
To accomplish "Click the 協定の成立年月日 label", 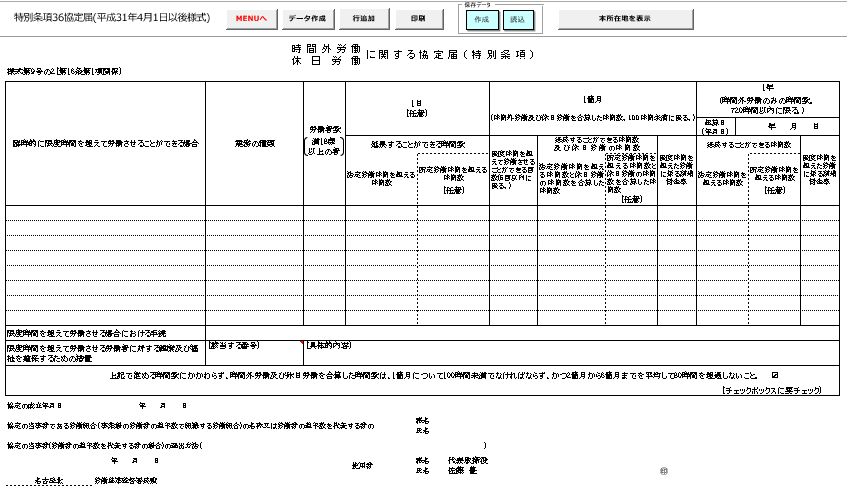I will 34,405.
